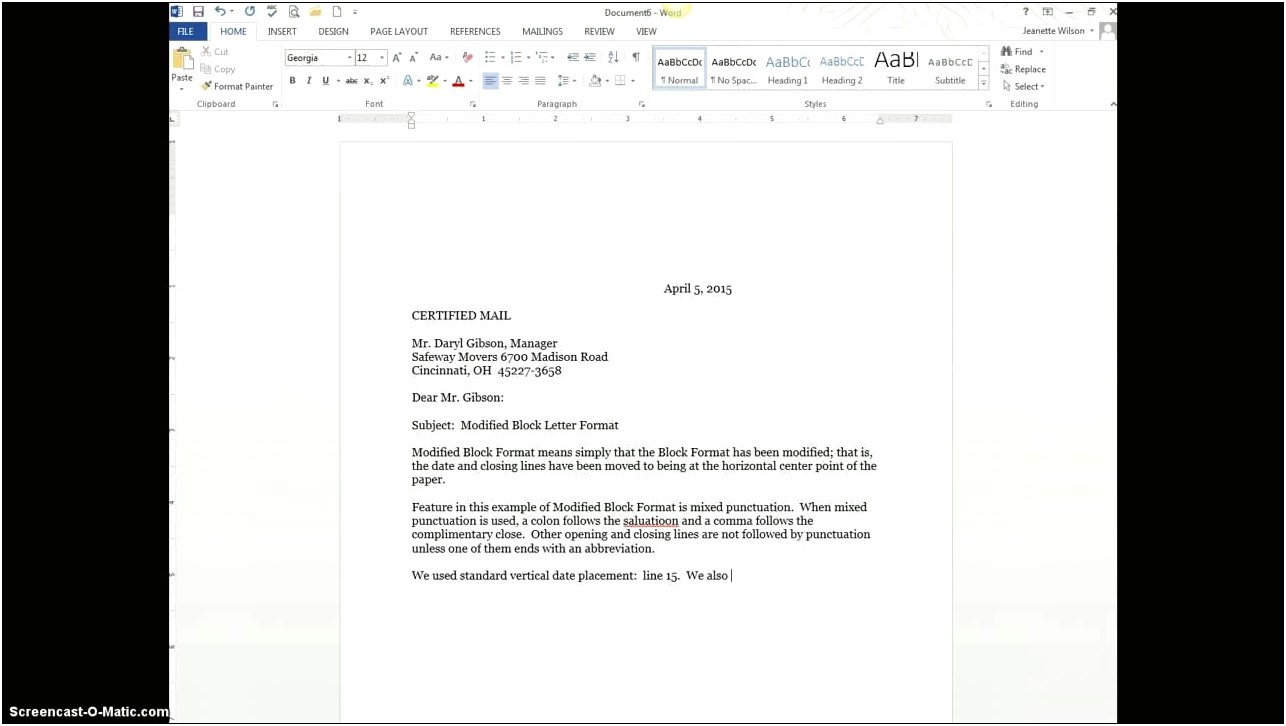This screenshot has height=726, width=1286.
Task: Paste clipboard contents with Paste icon
Action: click(x=182, y=59)
